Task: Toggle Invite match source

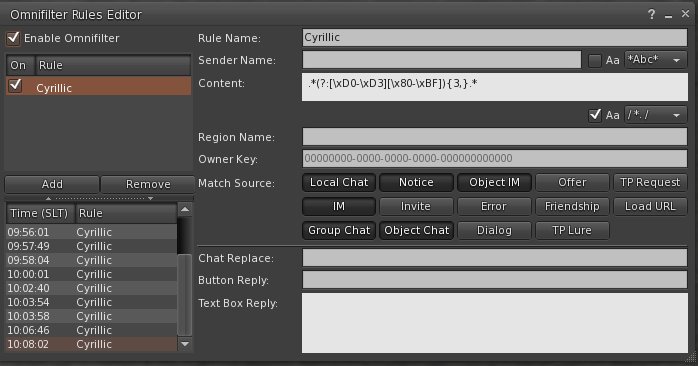Action: [416, 207]
